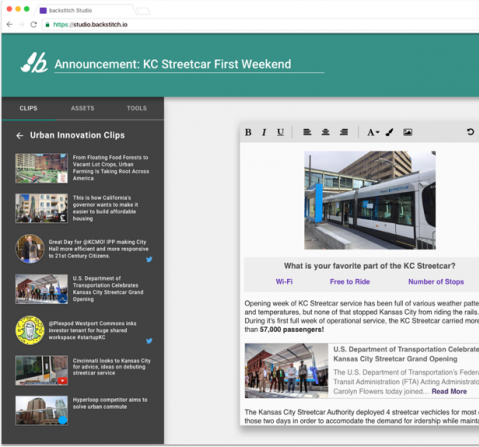The image size is (479, 447).
Task: Go back one page in browser
Action: click(x=10, y=24)
